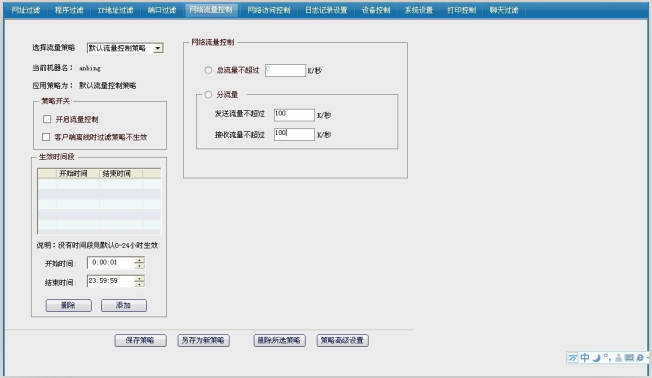This screenshot has height=378, width=652.
Task: Click the 删除 button under time period
Action: [x=69, y=305]
